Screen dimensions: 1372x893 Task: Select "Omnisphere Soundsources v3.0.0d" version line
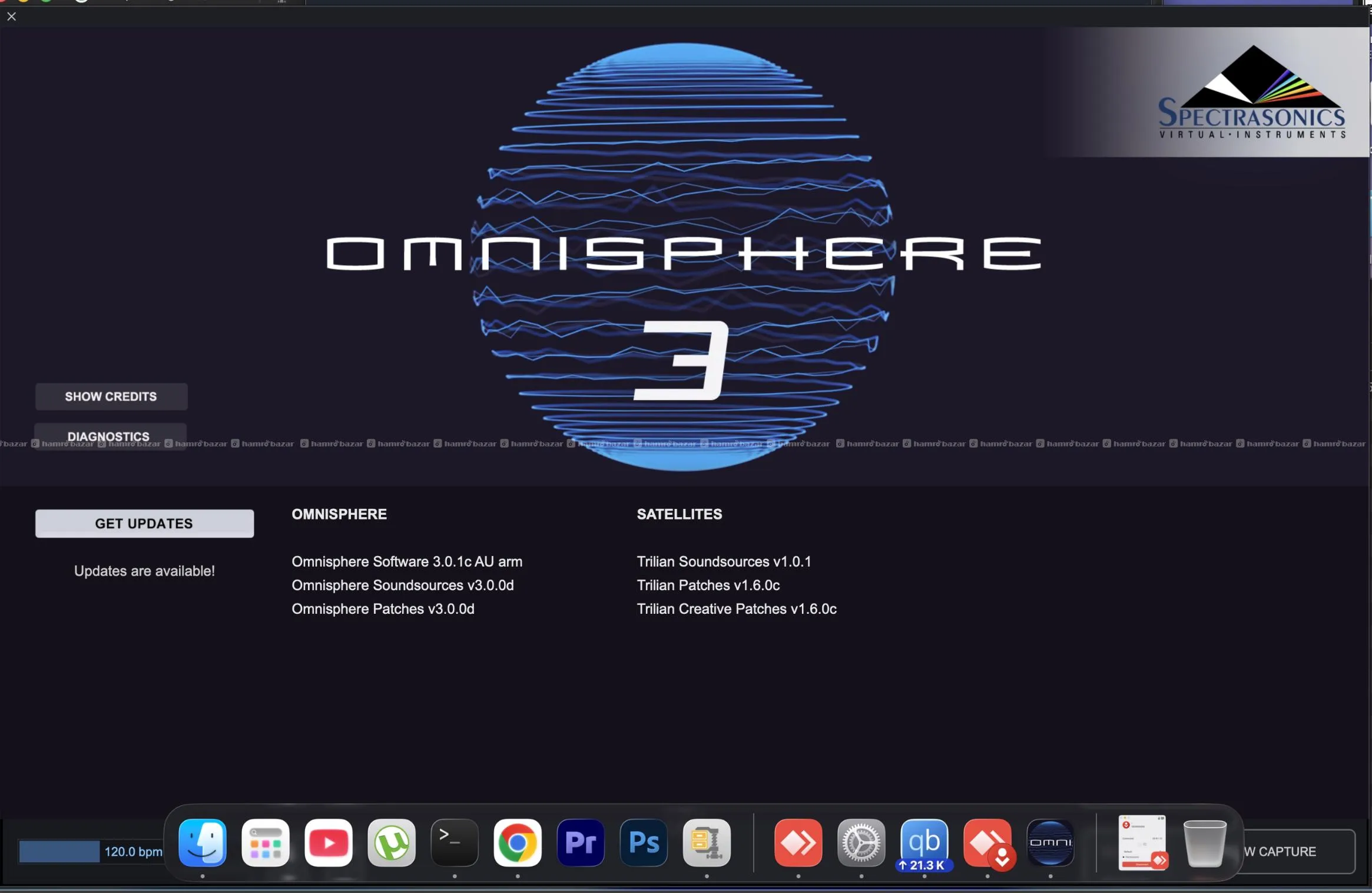[x=403, y=585]
